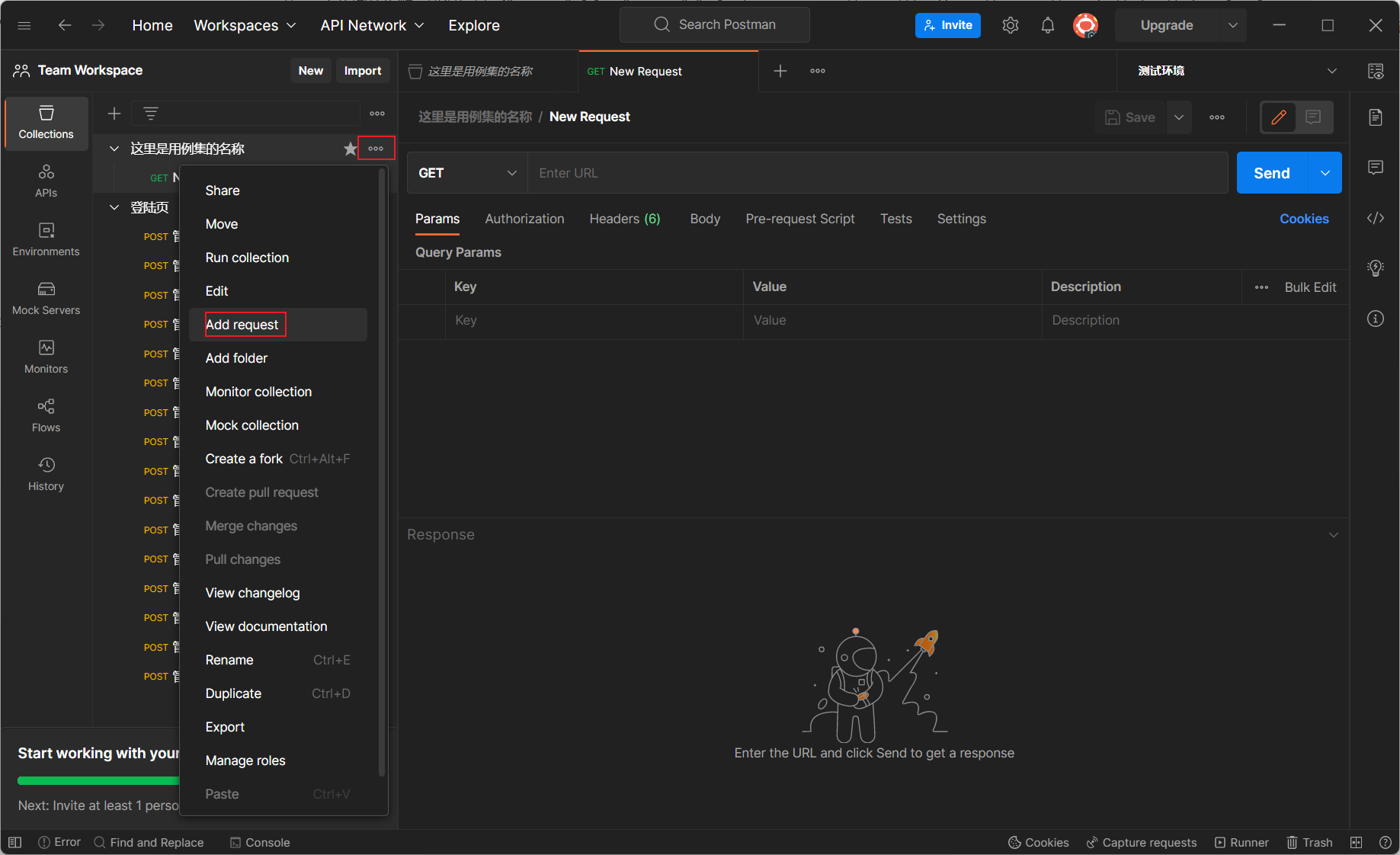The height and width of the screenshot is (855, 1400).
Task: Click the notifications bell icon
Action: (1048, 25)
